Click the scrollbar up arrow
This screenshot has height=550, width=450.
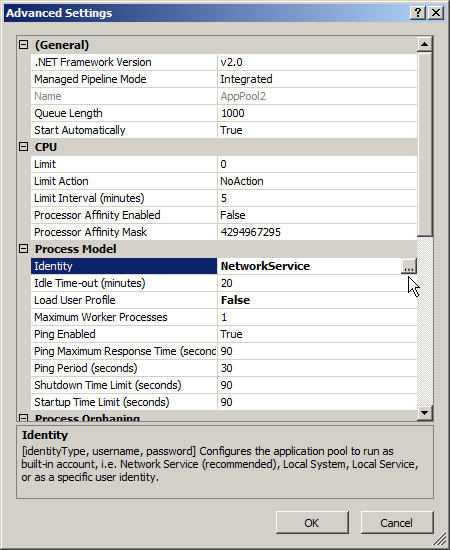tap(424, 44)
